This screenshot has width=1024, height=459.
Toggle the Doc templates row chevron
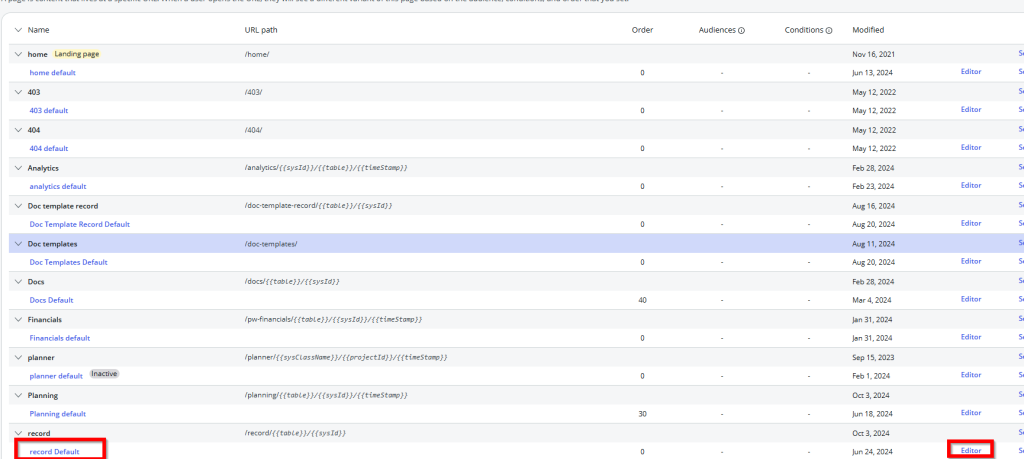pyautogui.click(x=18, y=244)
